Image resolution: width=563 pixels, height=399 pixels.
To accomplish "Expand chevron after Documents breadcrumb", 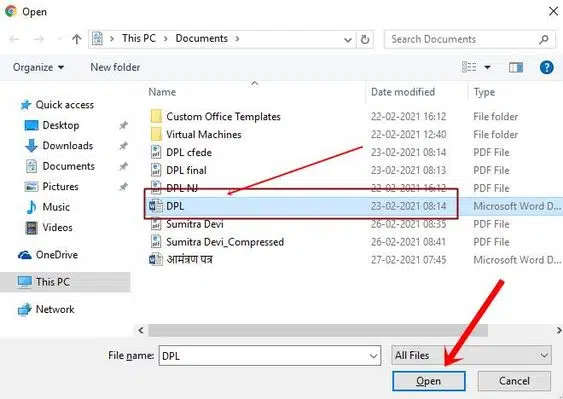I will click(x=237, y=39).
